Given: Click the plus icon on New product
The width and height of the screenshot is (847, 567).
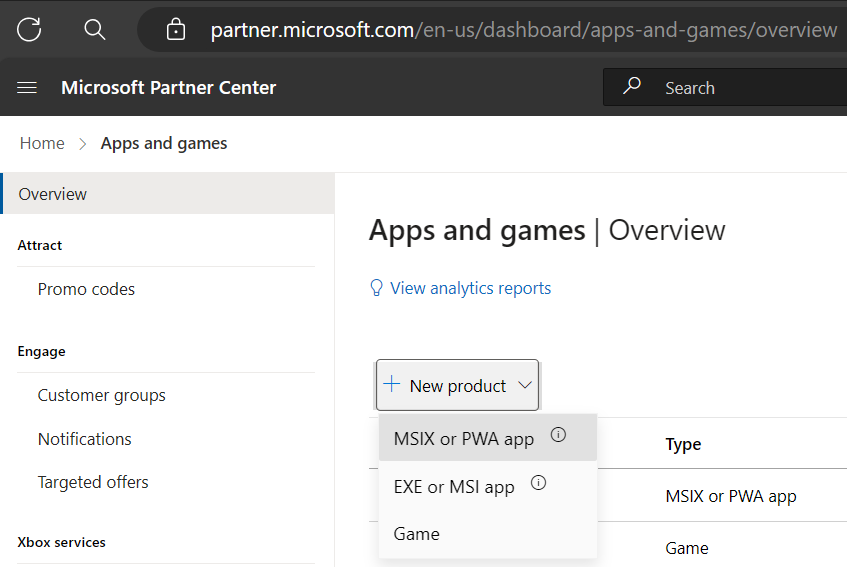Looking at the screenshot, I should click(x=392, y=384).
